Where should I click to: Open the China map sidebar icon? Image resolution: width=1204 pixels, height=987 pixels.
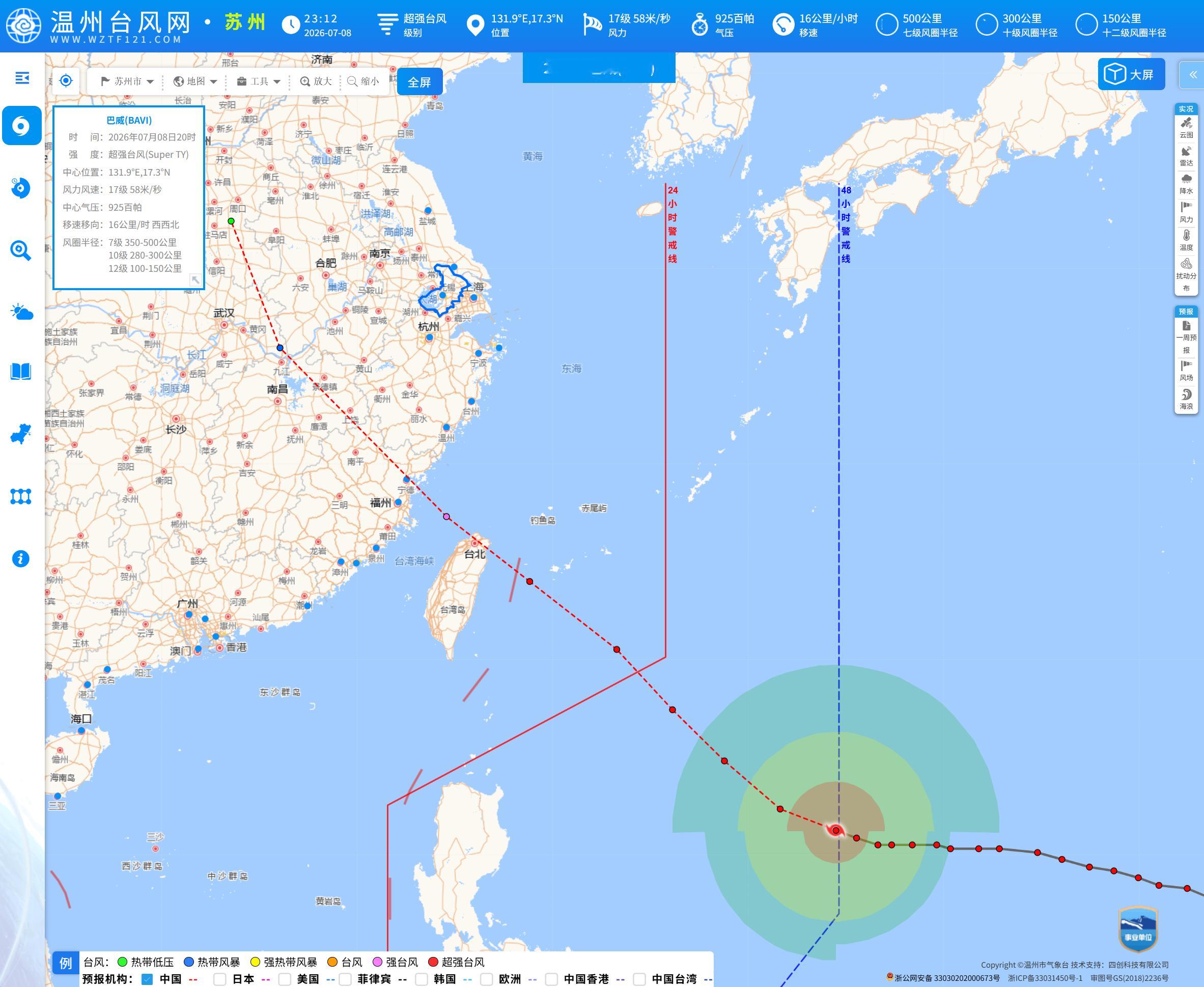[x=21, y=434]
